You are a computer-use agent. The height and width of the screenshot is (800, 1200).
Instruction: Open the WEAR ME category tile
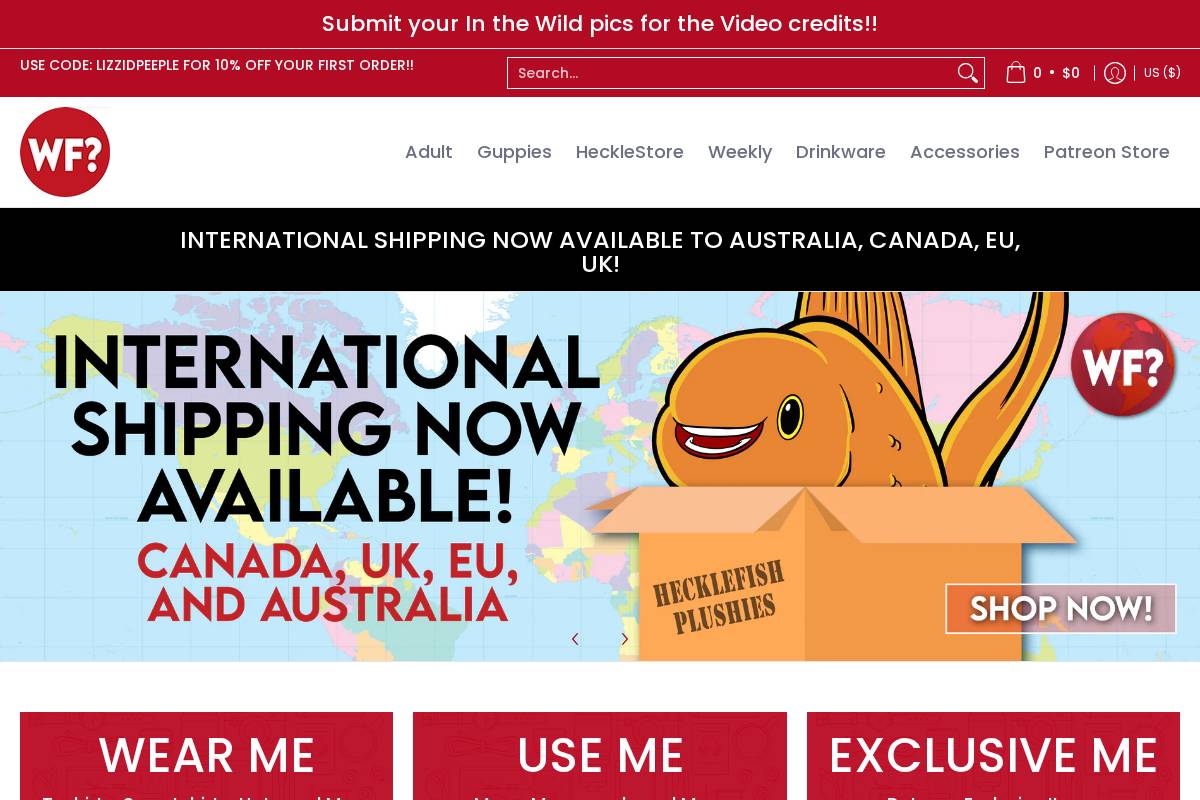tap(206, 756)
